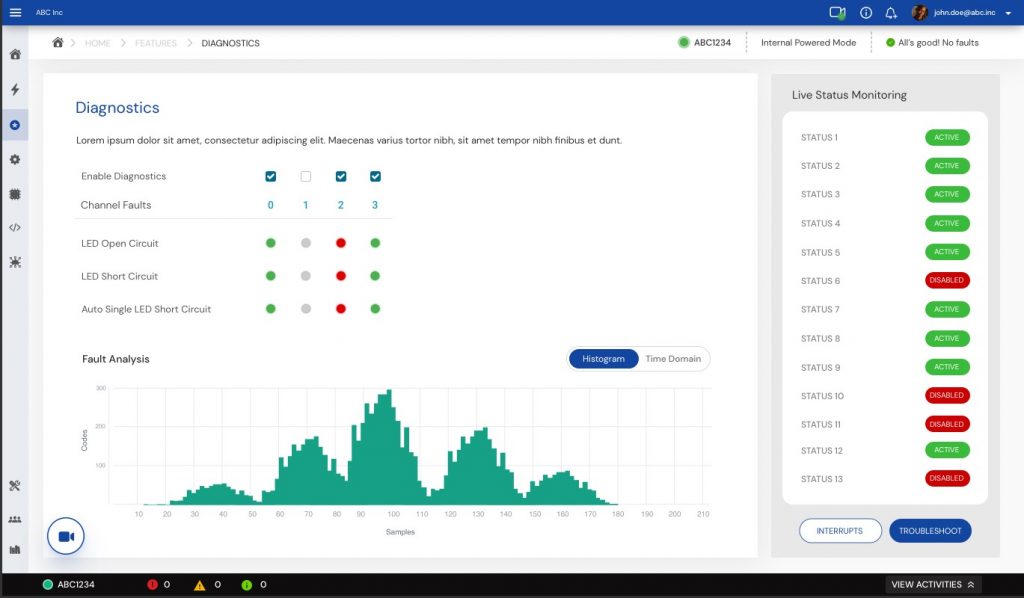Enable diagnostics for channel 1
Viewport: 1024px width, 598px height.
(x=305, y=176)
